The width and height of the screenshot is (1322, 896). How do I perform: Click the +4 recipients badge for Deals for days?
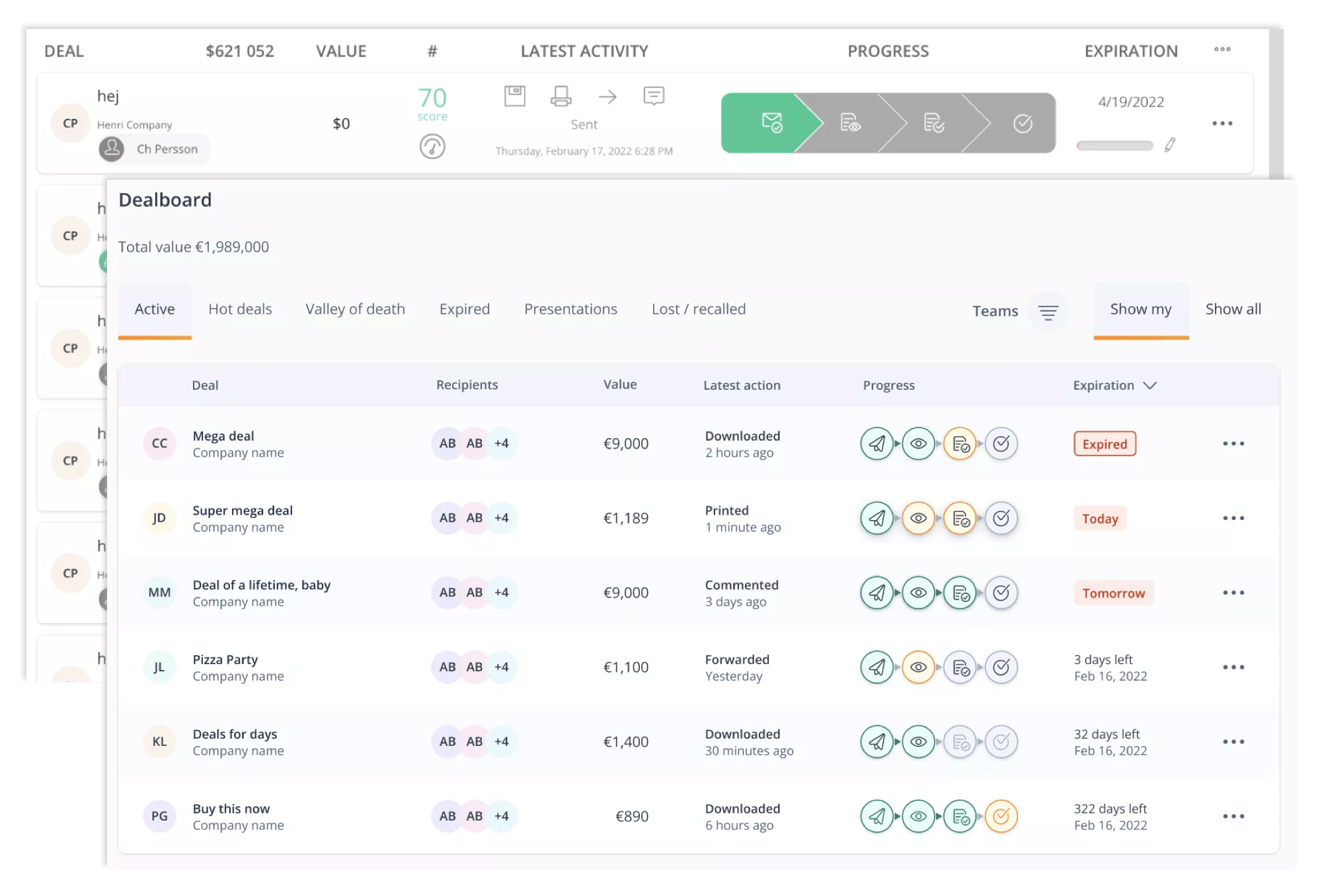(x=502, y=742)
